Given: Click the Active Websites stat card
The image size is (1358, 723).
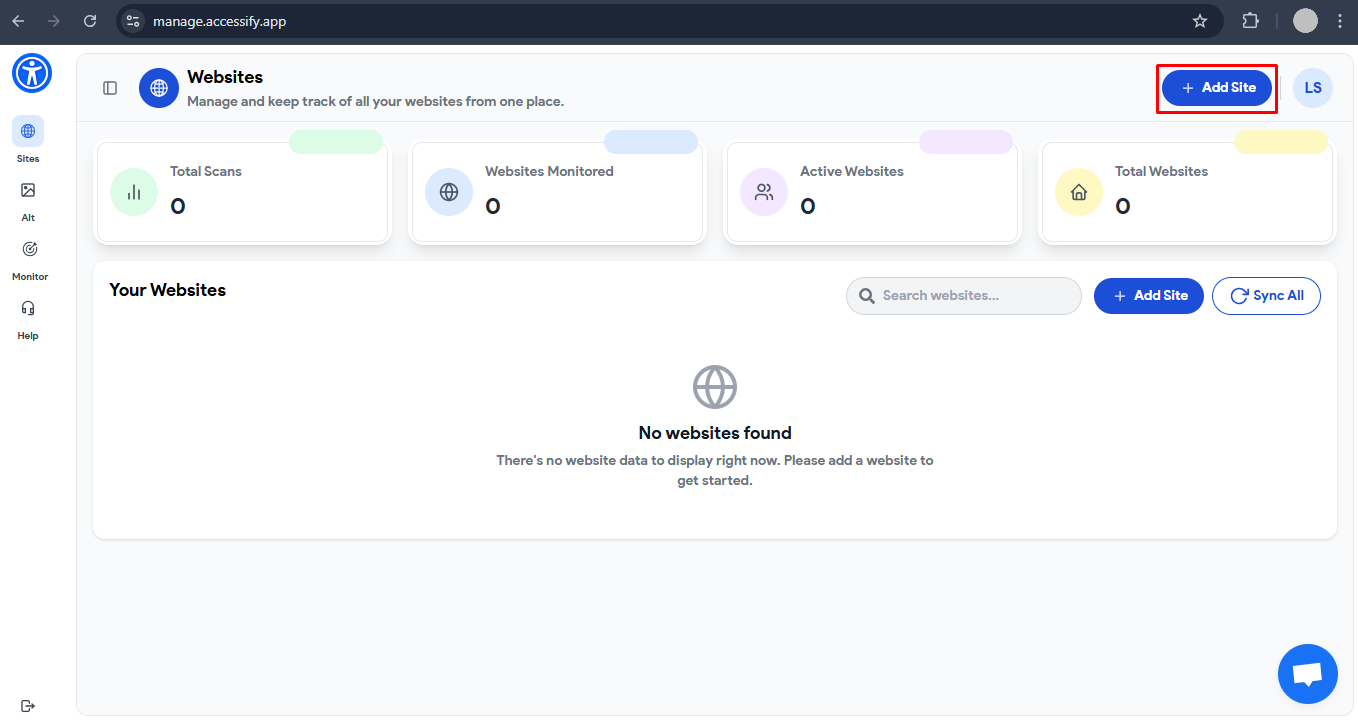Looking at the screenshot, I should 871,191.
